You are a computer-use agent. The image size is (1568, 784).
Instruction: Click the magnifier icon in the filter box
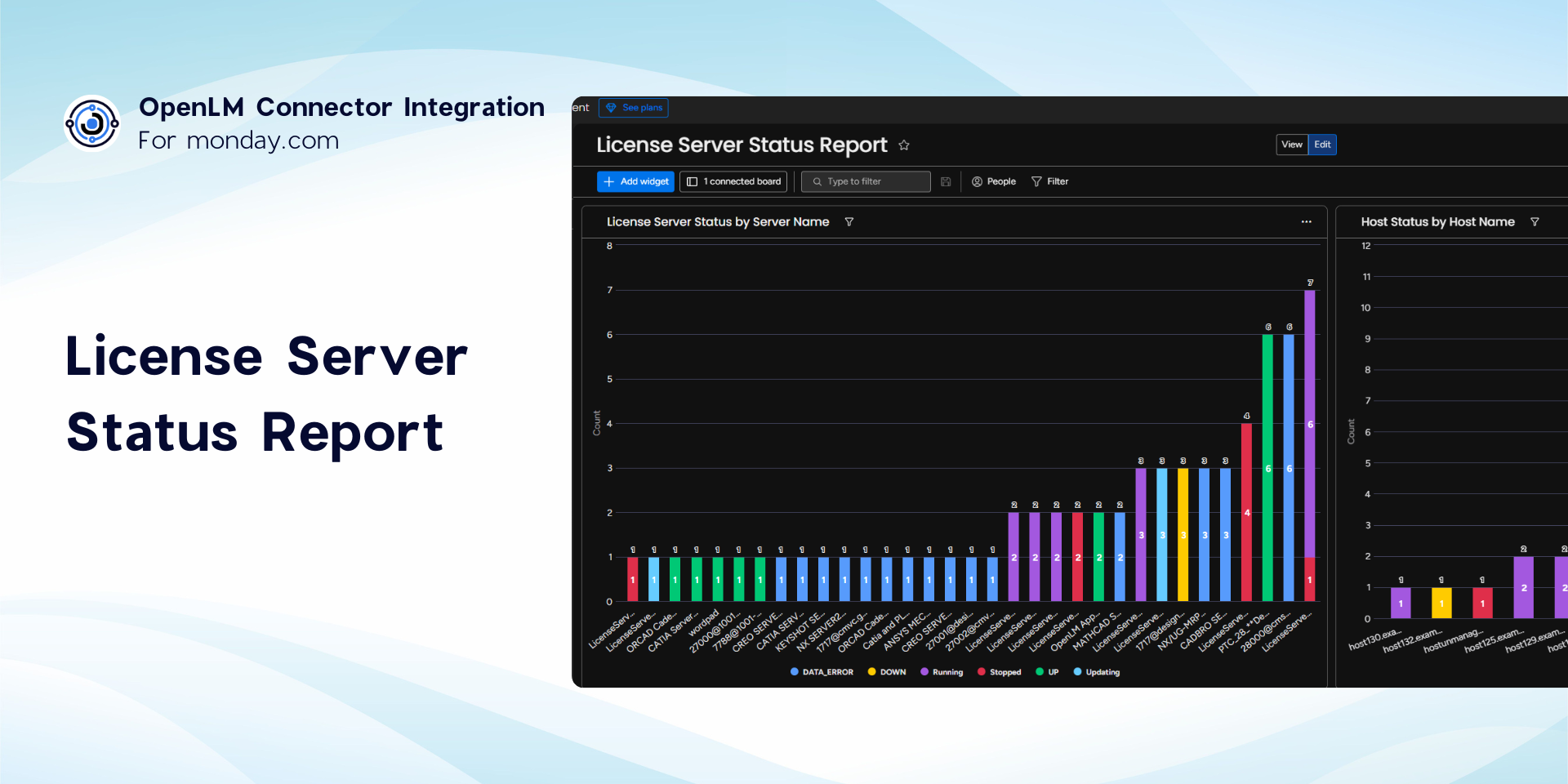[x=817, y=181]
